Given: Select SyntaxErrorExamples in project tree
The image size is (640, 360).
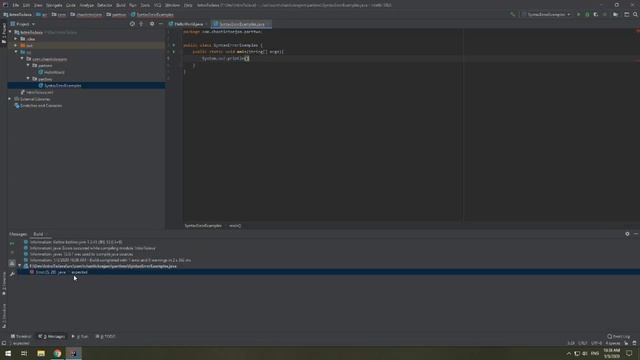Looking at the screenshot, I should (63, 86).
